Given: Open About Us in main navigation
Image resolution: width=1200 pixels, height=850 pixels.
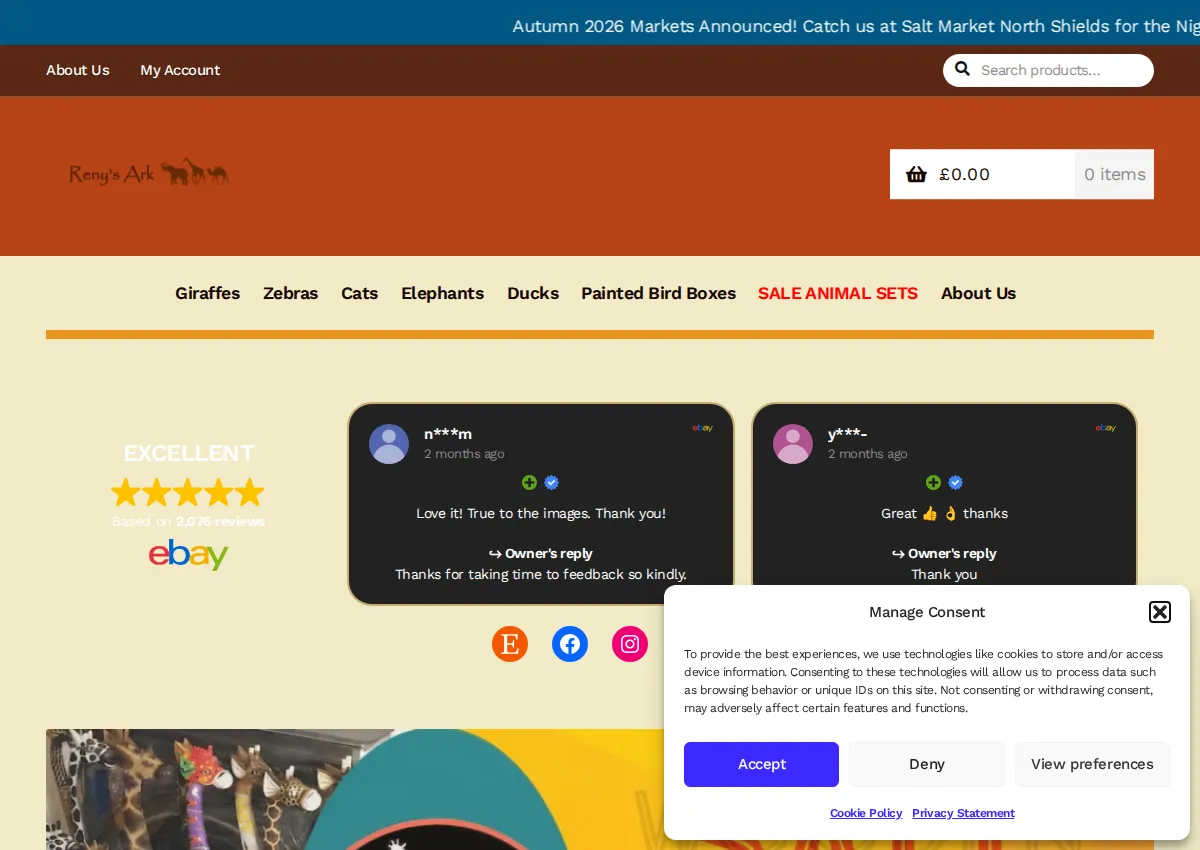Looking at the screenshot, I should coord(979,293).
